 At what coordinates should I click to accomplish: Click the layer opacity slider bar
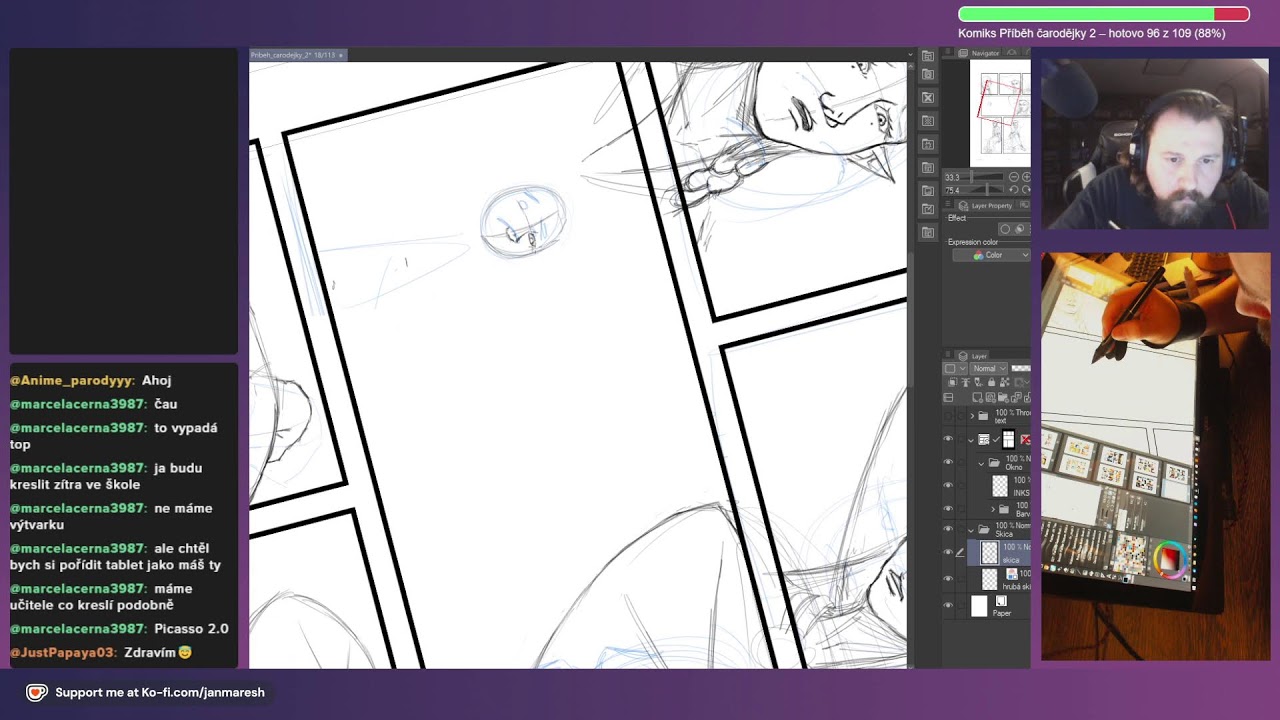[x=1021, y=368]
